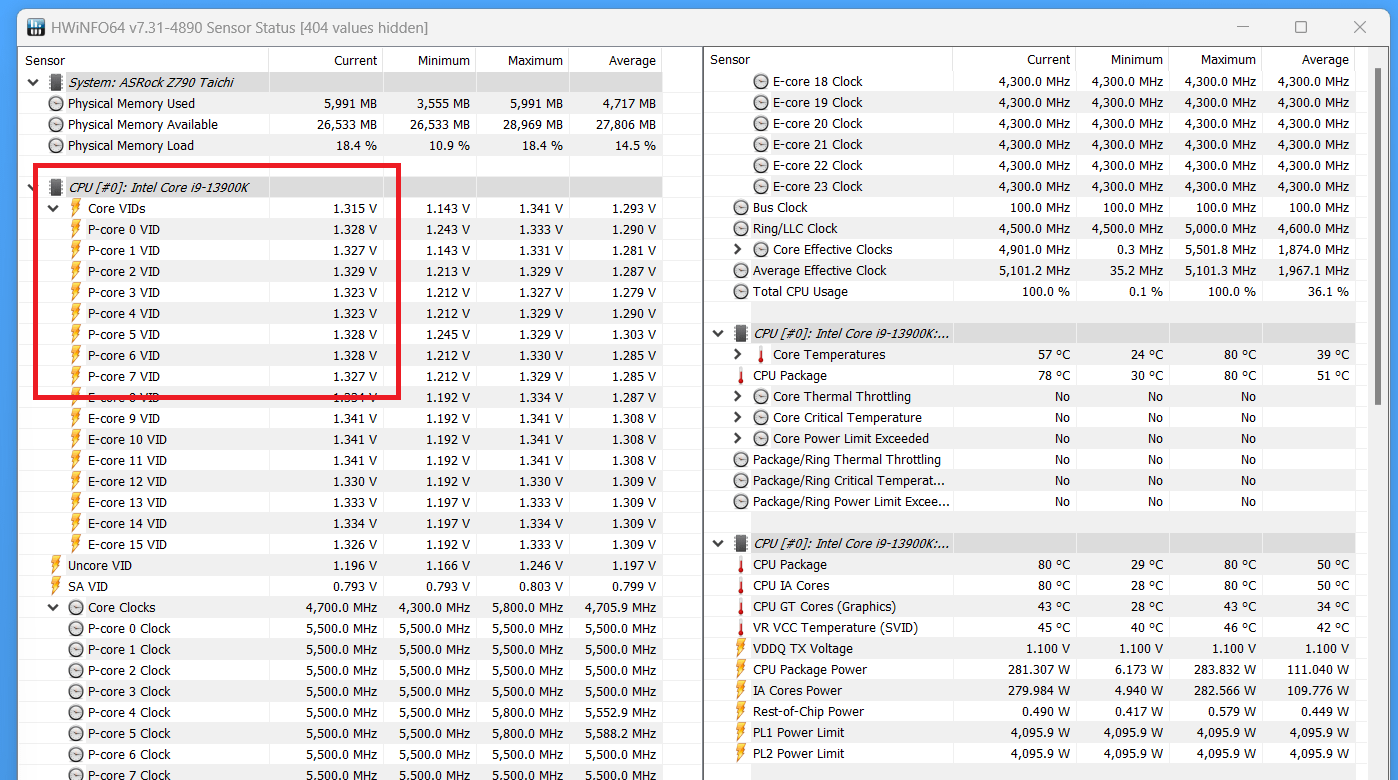Collapse the Core VIDs group

click(53, 209)
